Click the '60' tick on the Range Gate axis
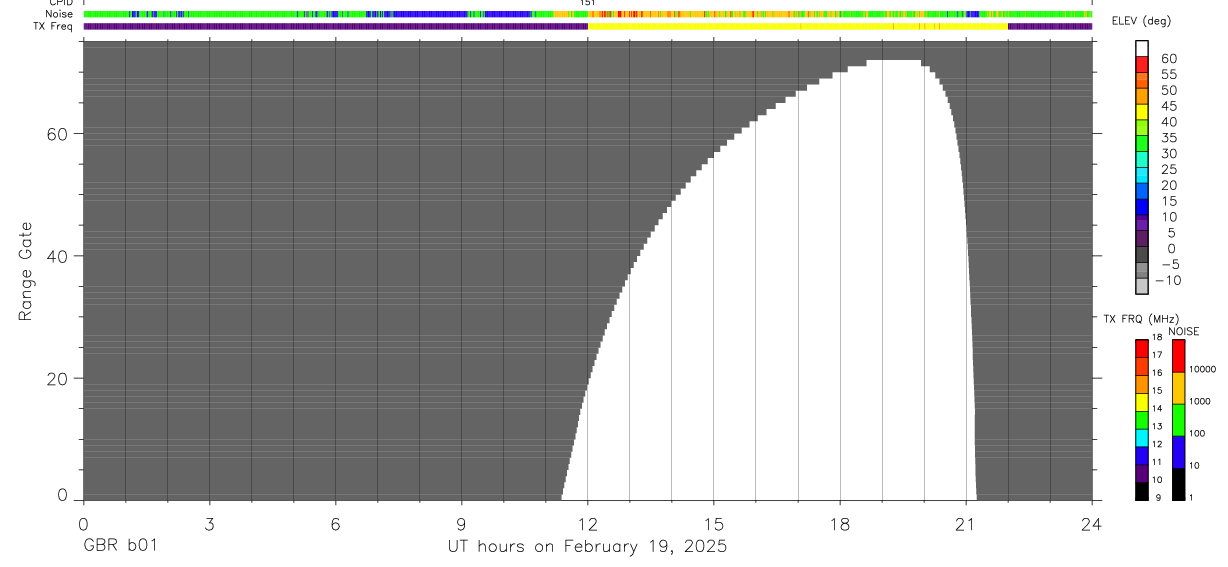The image size is (1228, 567). pos(57,133)
